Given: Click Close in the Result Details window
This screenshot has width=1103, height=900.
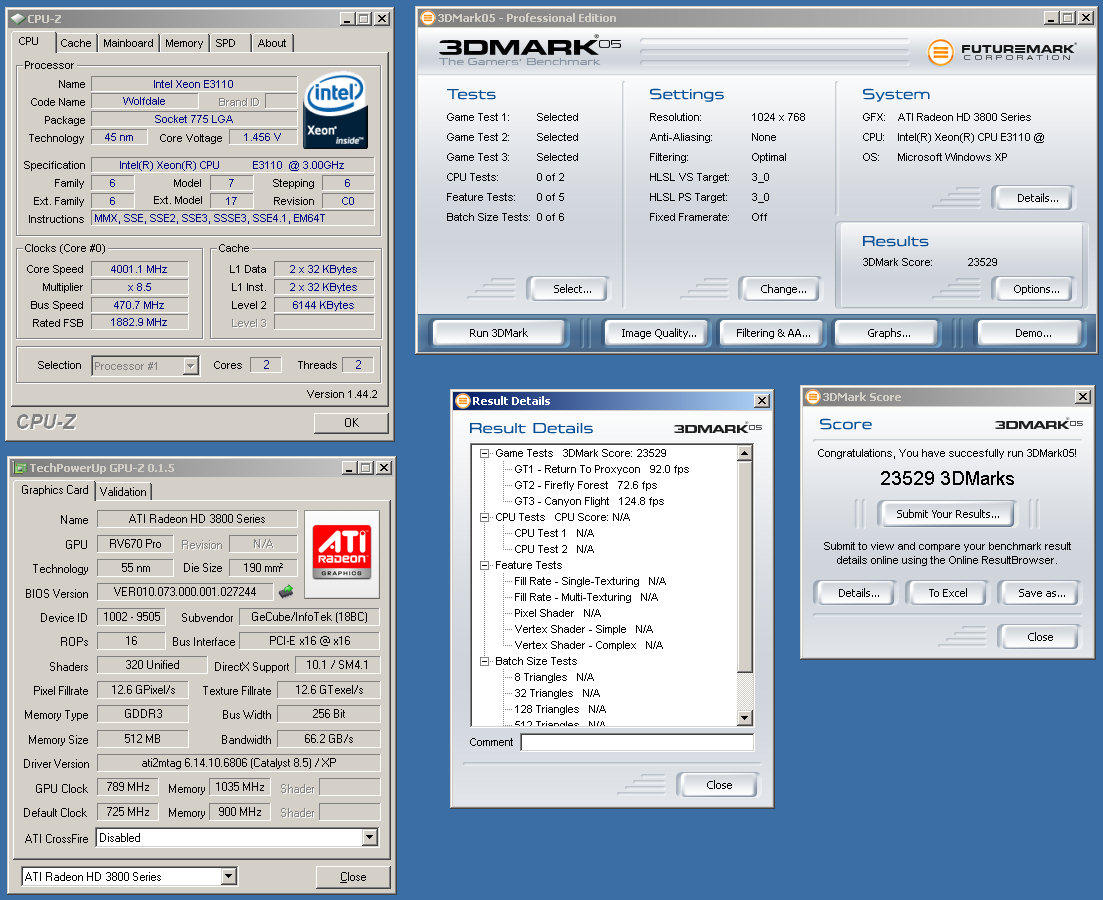Looking at the screenshot, I should [x=718, y=785].
